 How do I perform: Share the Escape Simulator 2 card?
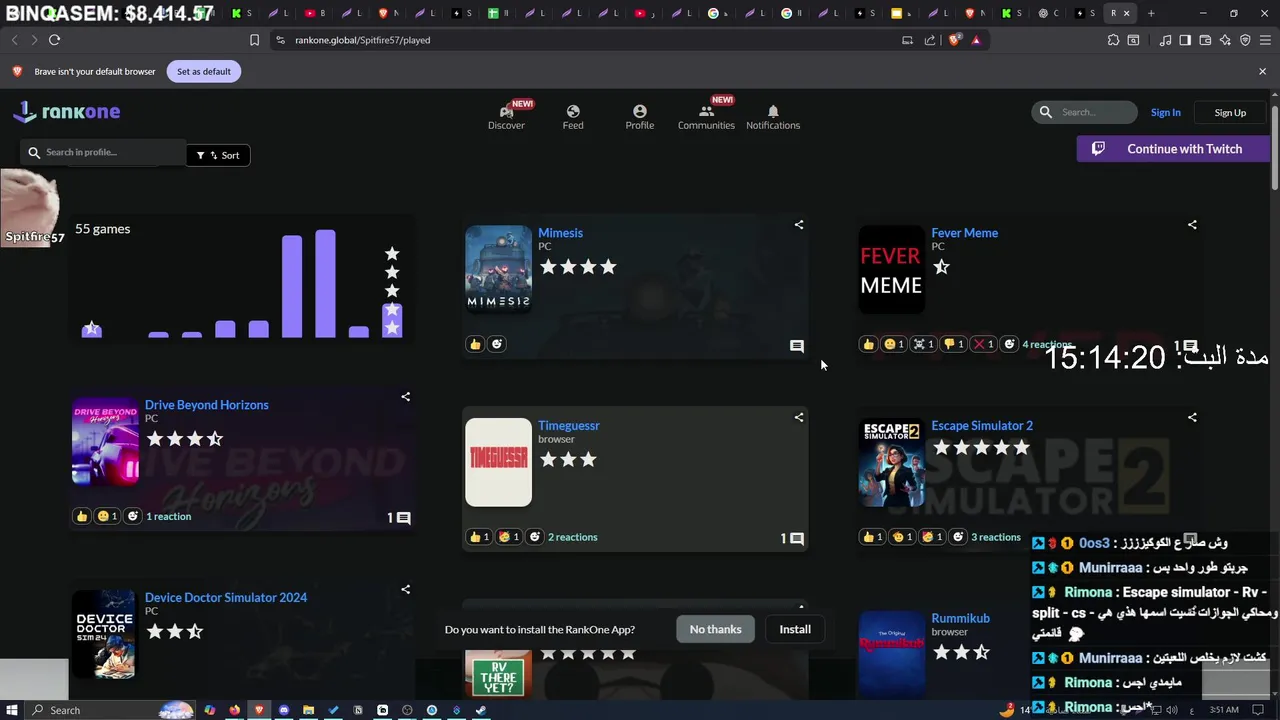point(1192,417)
